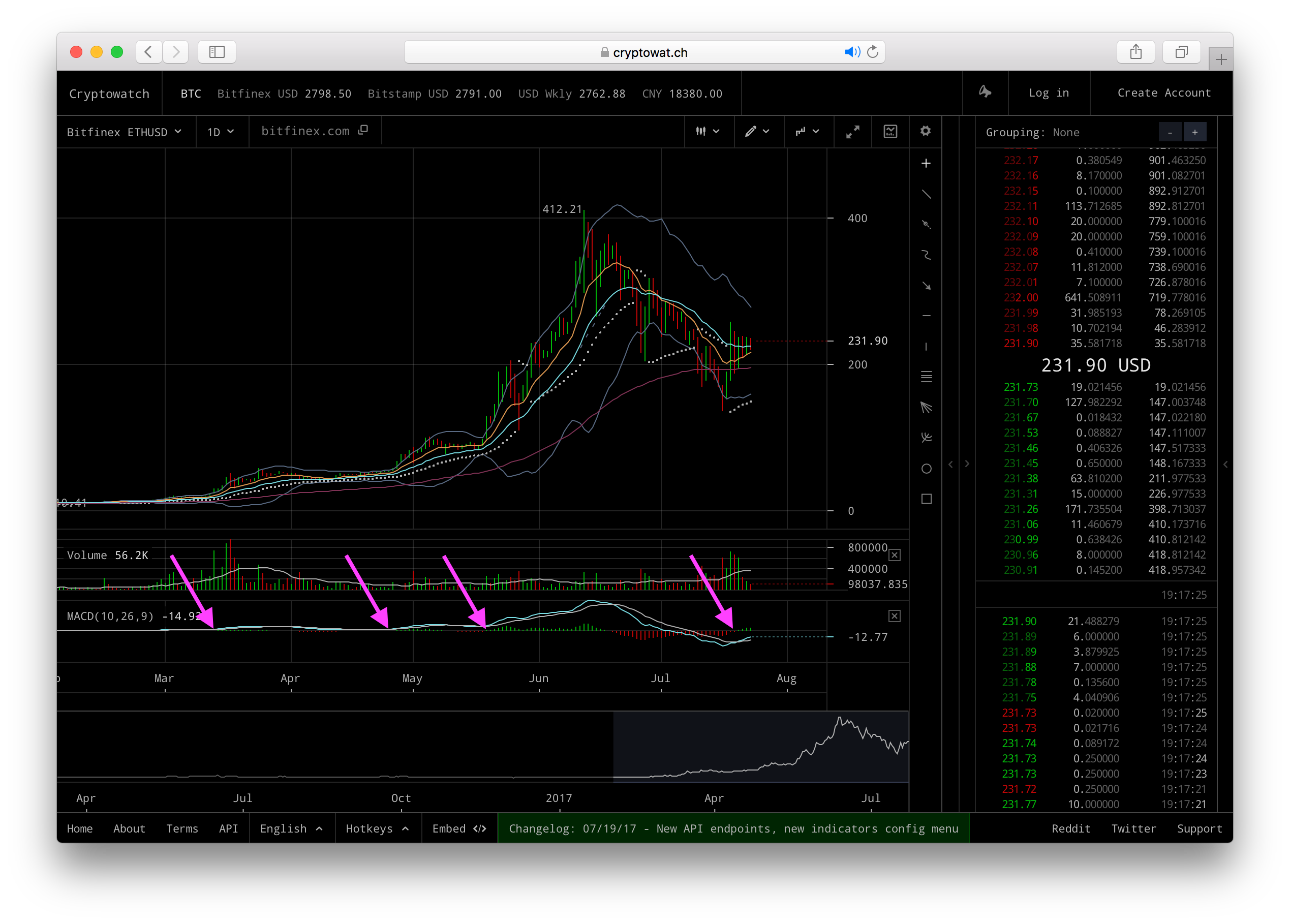Click the MACD(10,26,9) indicator label
Viewport: 1290px width, 924px height.
[110, 617]
